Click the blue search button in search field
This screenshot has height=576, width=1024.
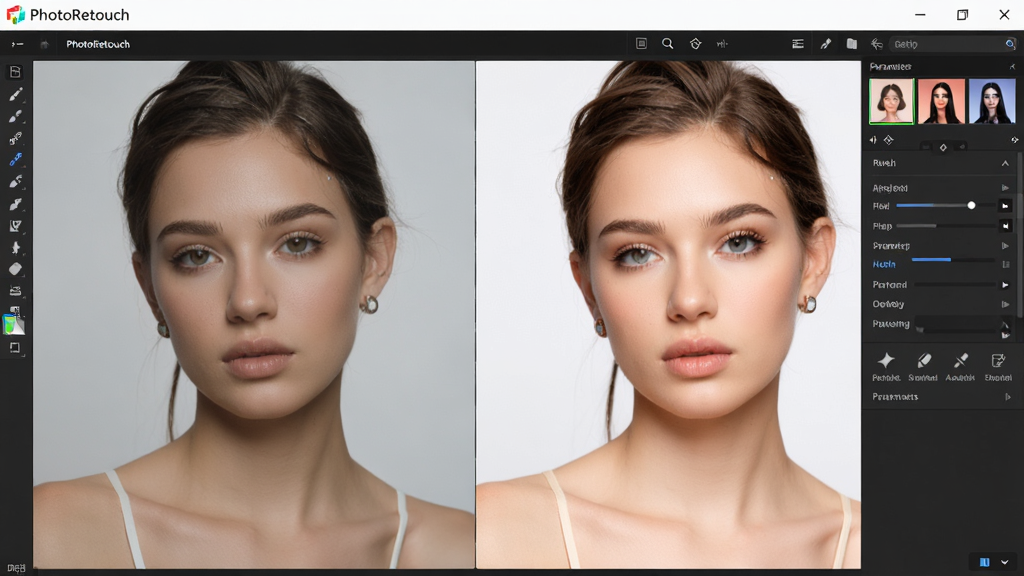(1010, 44)
